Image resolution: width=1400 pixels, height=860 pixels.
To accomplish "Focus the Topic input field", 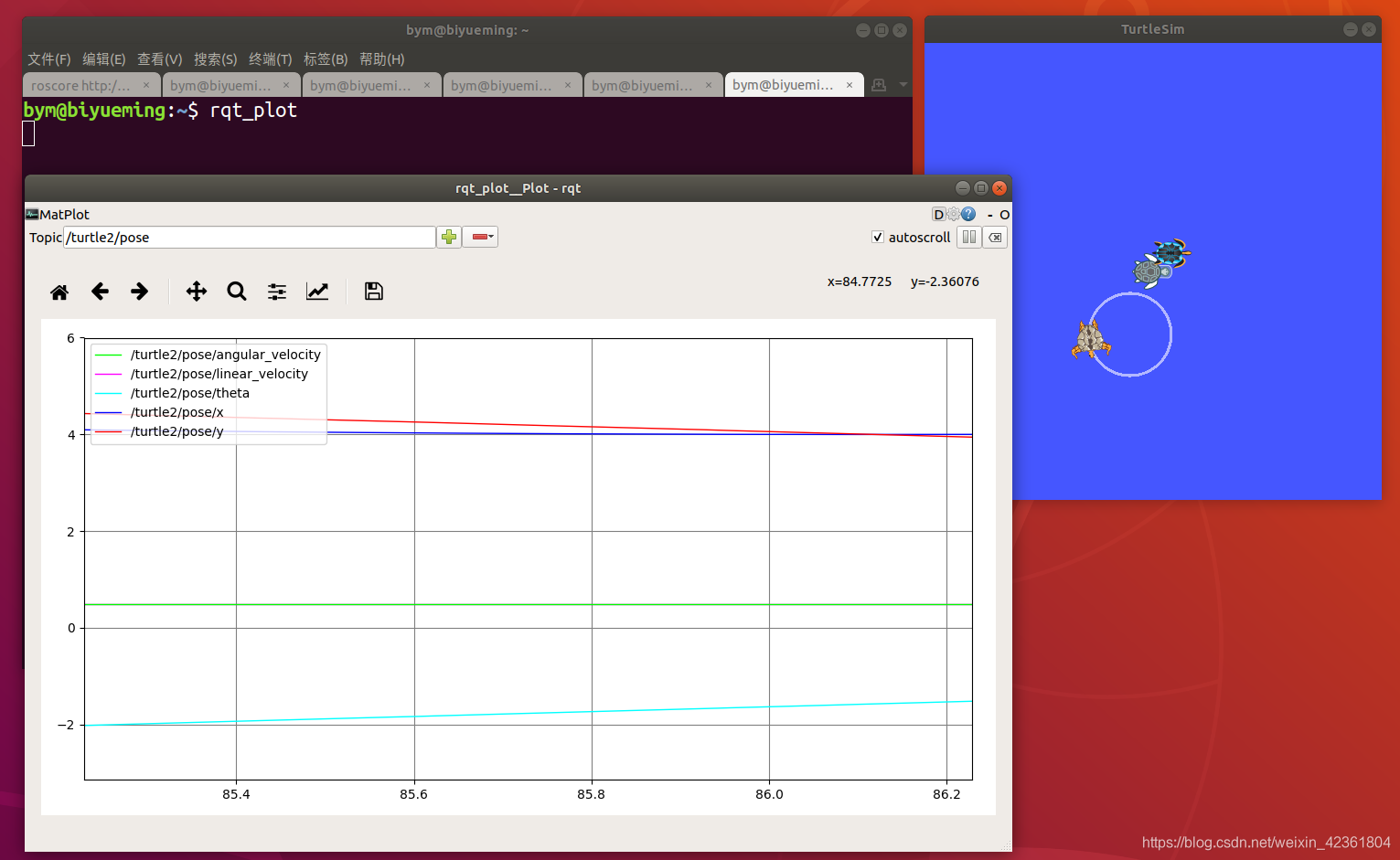I will (x=250, y=238).
